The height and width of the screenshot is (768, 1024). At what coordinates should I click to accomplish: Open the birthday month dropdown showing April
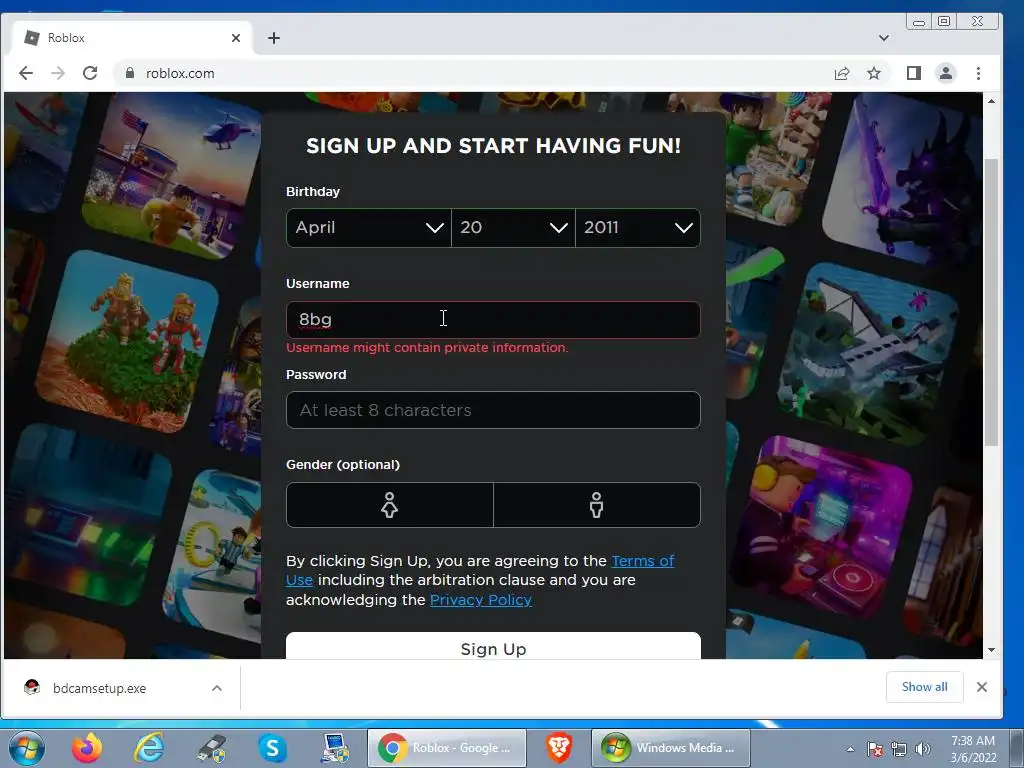tap(369, 227)
